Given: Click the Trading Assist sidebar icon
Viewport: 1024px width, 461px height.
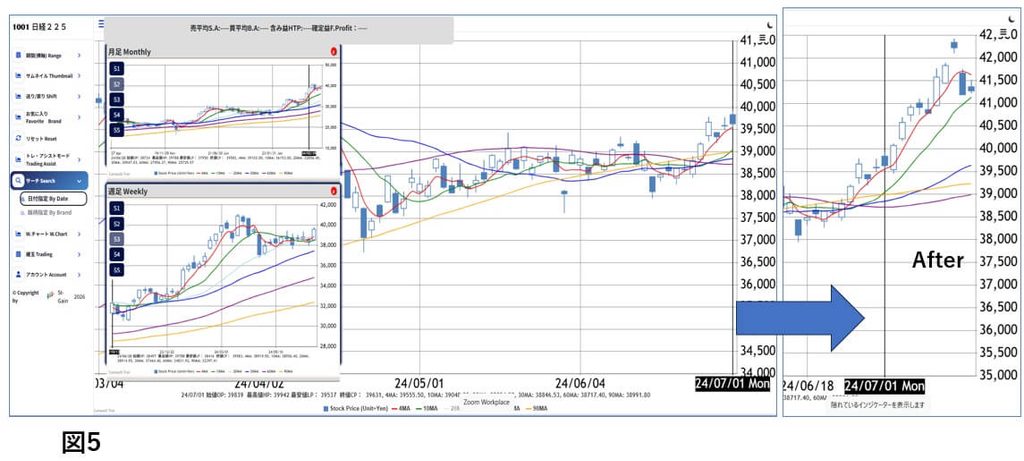Looking at the screenshot, I should pos(18,159).
